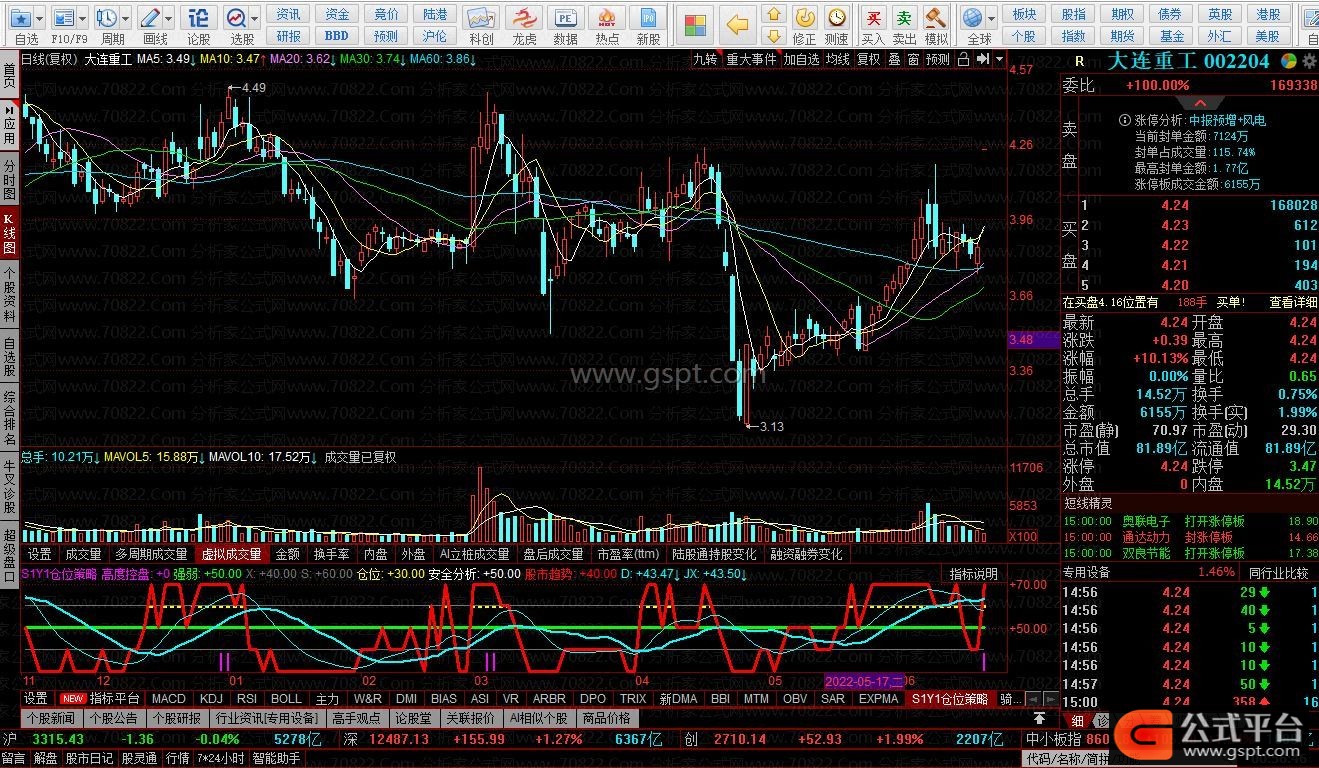The height and width of the screenshot is (768, 1319).
Task: Expand dropdown arrow next to 周期 icon
Action: (125, 18)
